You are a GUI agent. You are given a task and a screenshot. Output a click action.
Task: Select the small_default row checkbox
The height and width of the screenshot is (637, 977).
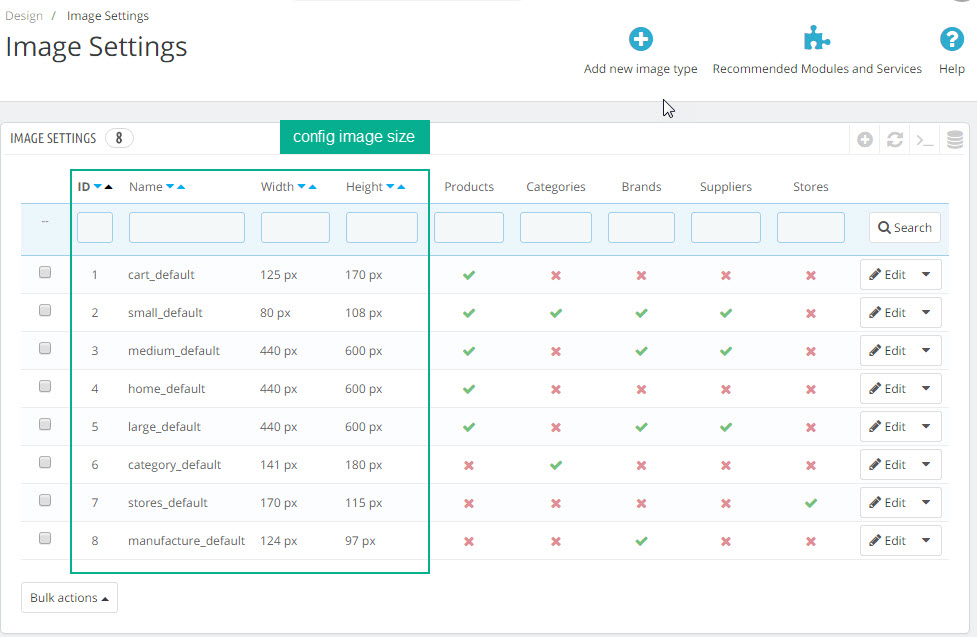pos(45,310)
